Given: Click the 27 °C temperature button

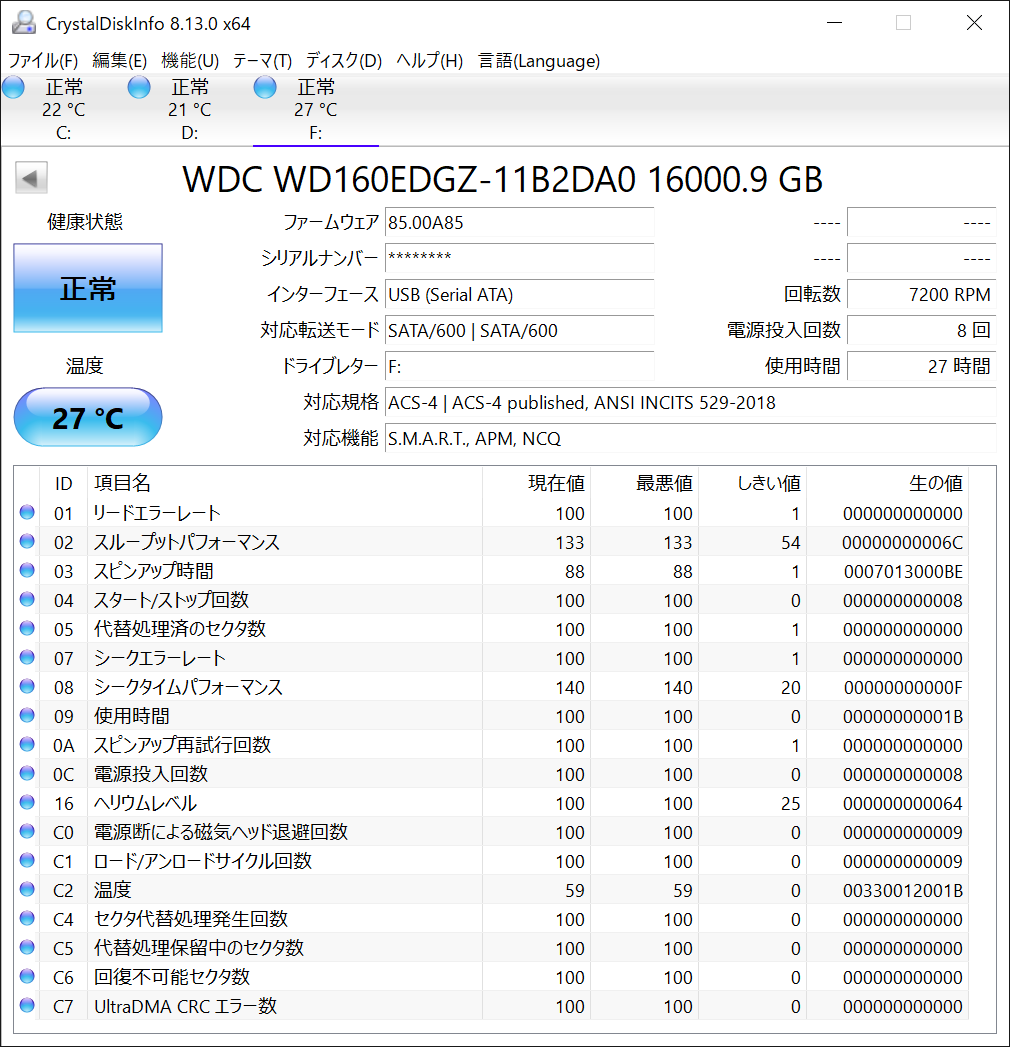Looking at the screenshot, I should (x=88, y=417).
